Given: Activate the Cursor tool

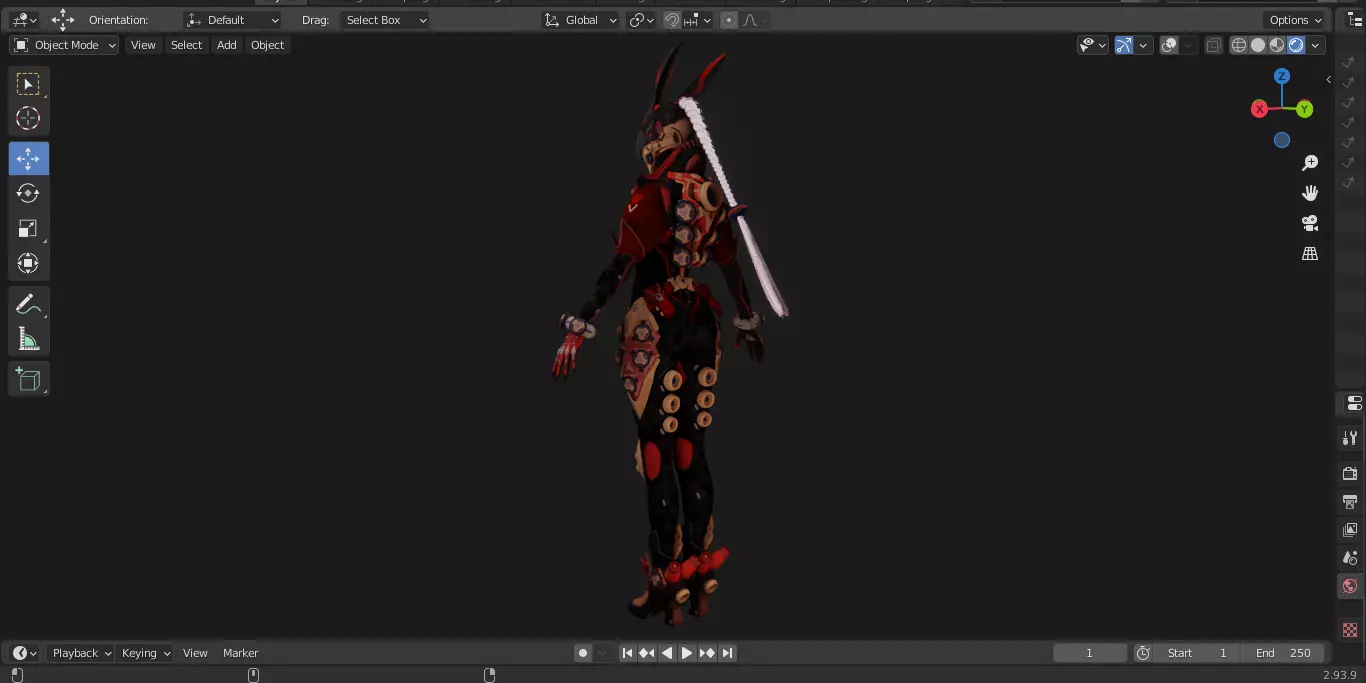Looking at the screenshot, I should (x=29, y=118).
